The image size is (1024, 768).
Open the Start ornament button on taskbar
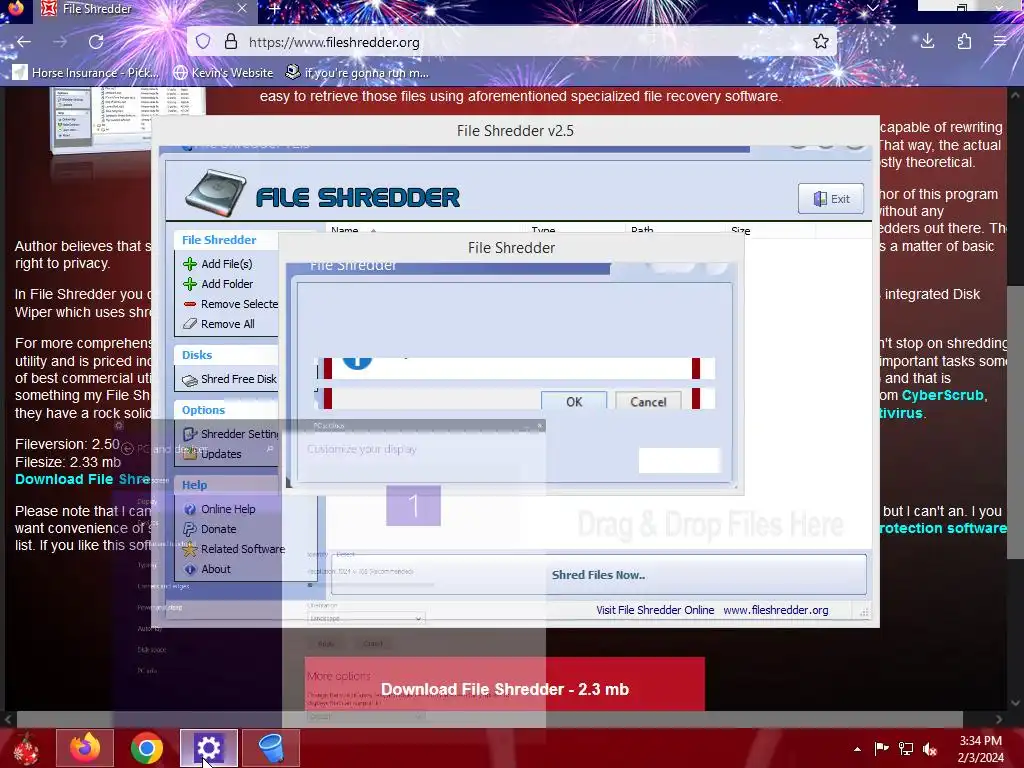[25, 748]
